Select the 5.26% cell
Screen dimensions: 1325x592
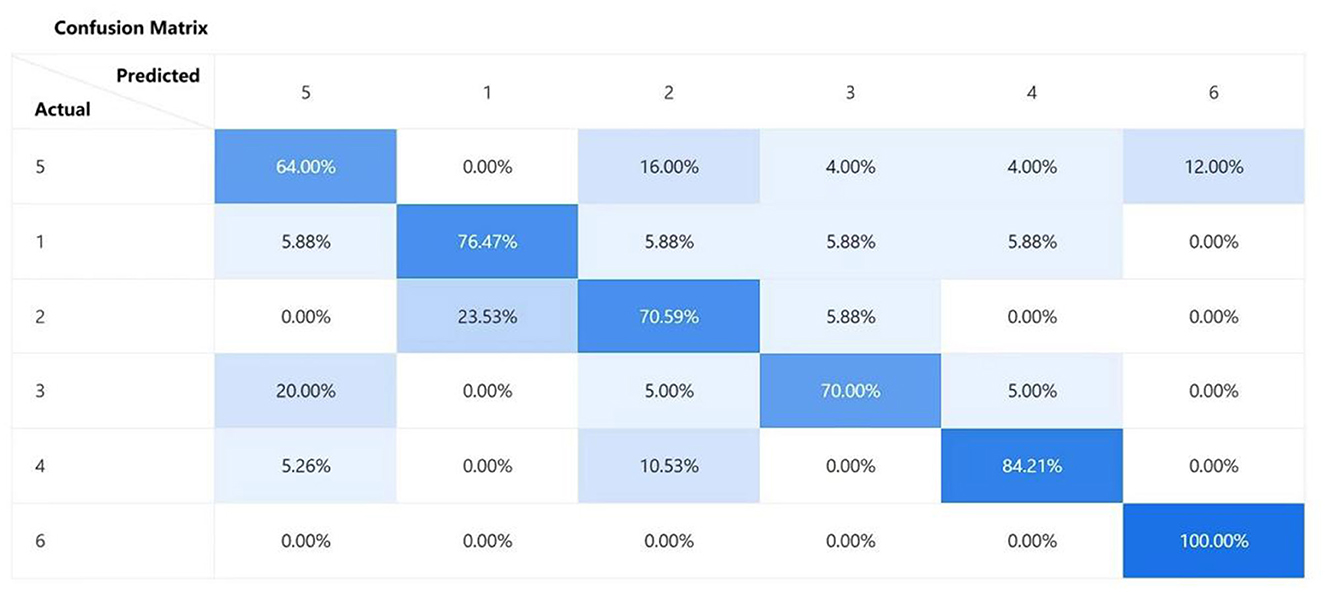(x=305, y=466)
